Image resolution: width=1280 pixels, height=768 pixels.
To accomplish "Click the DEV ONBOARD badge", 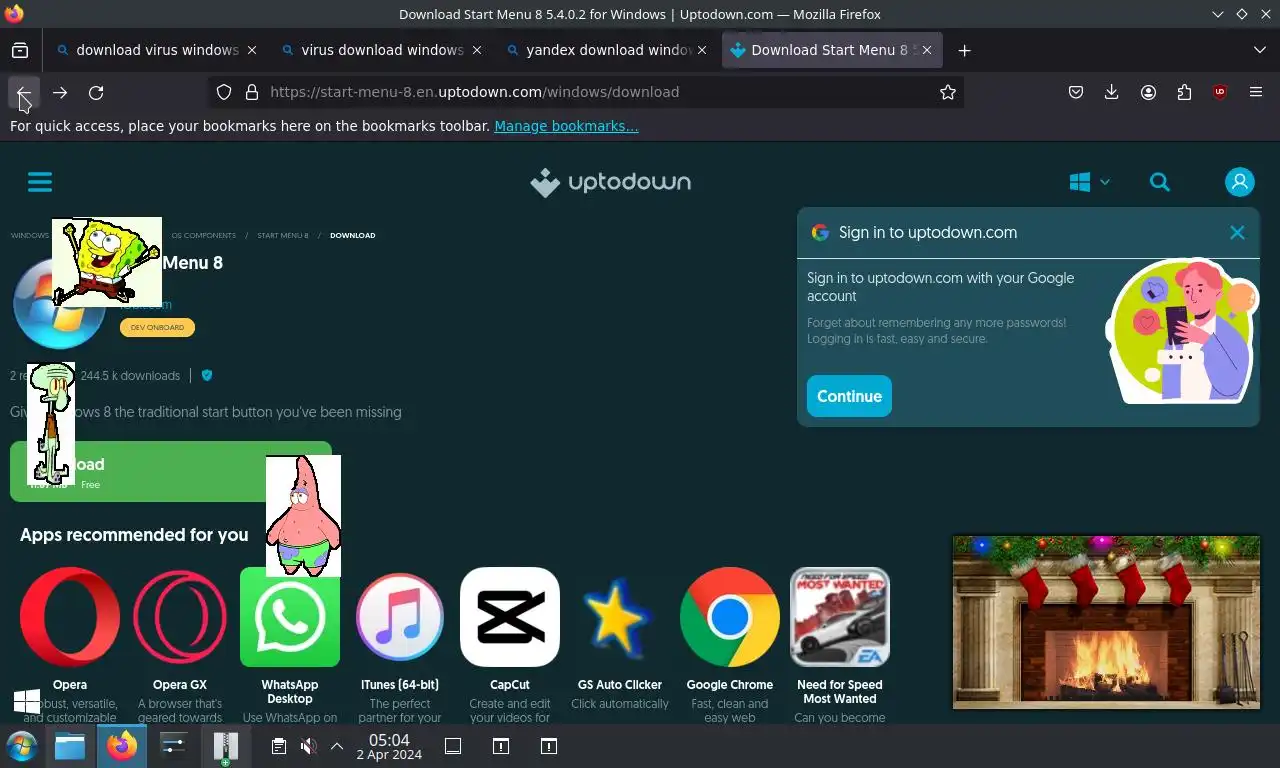I will coord(158,327).
